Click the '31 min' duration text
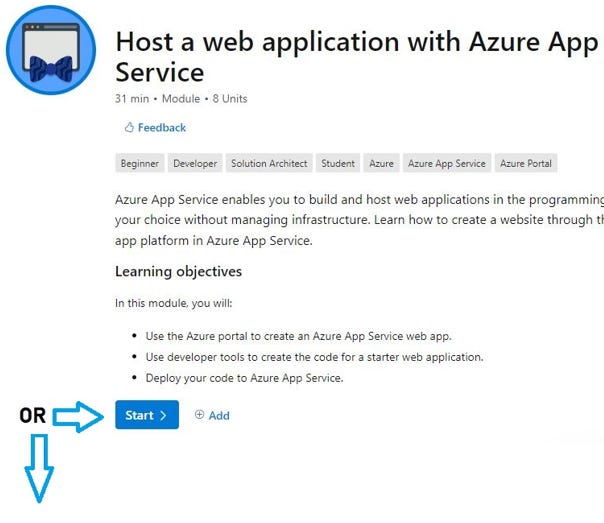The image size is (604, 523). [x=132, y=99]
